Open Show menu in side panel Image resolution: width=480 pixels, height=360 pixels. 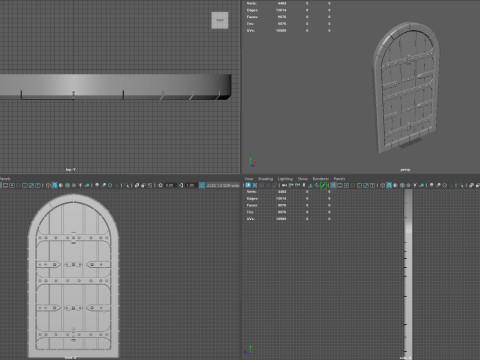(x=302, y=179)
